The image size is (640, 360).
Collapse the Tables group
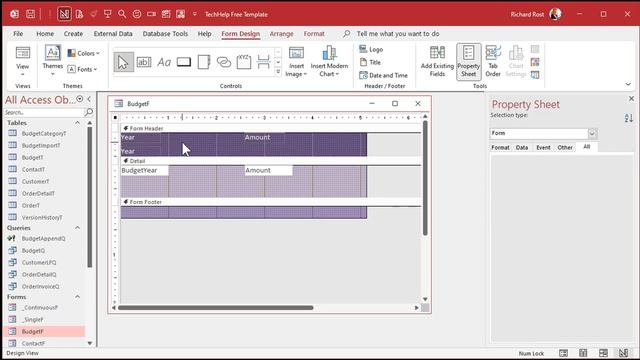pos(77,123)
